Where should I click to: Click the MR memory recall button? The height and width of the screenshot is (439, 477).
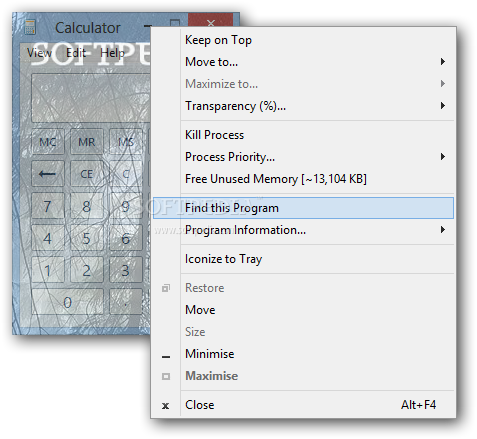click(x=87, y=142)
